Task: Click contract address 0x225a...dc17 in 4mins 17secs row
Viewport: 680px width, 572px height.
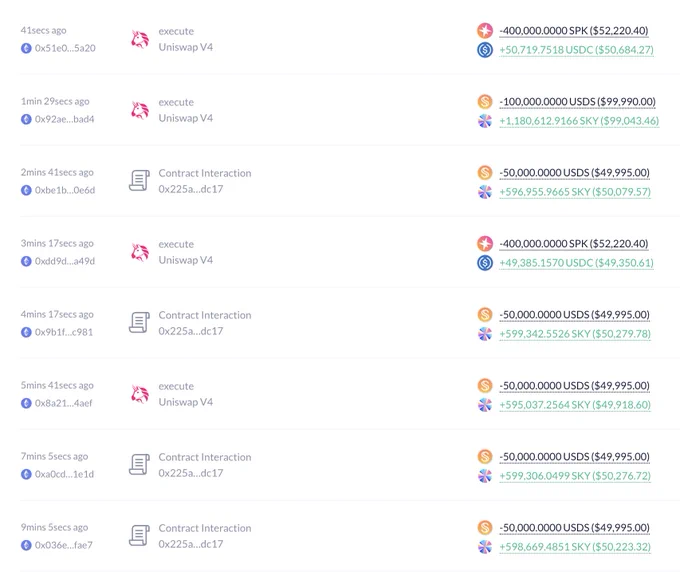Action: coord(191,331)
